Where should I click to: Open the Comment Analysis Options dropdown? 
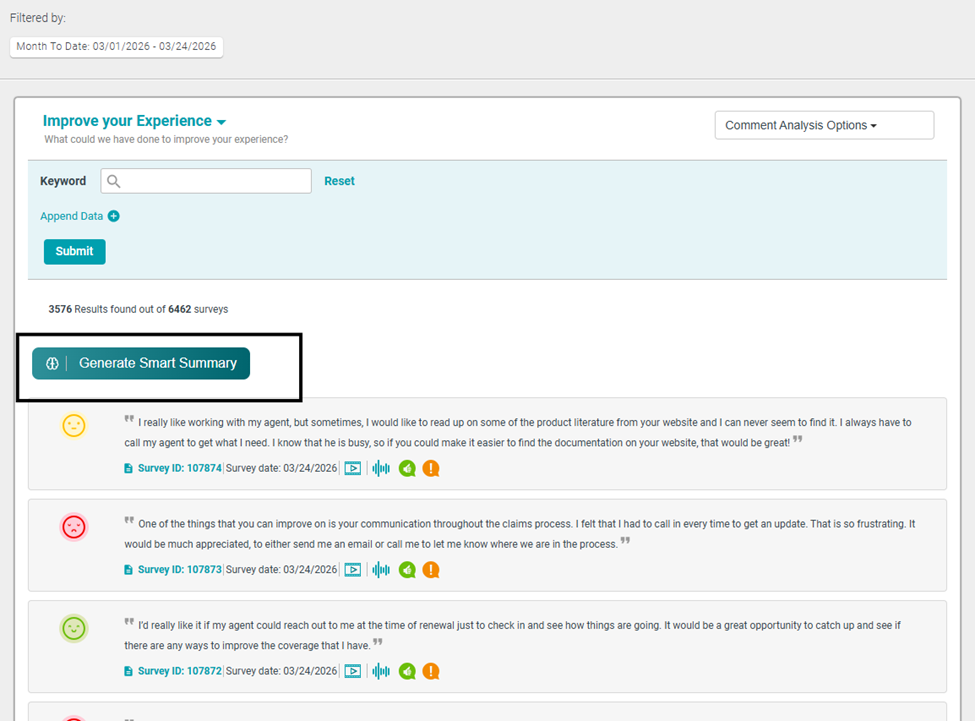(x=823, y=125)
